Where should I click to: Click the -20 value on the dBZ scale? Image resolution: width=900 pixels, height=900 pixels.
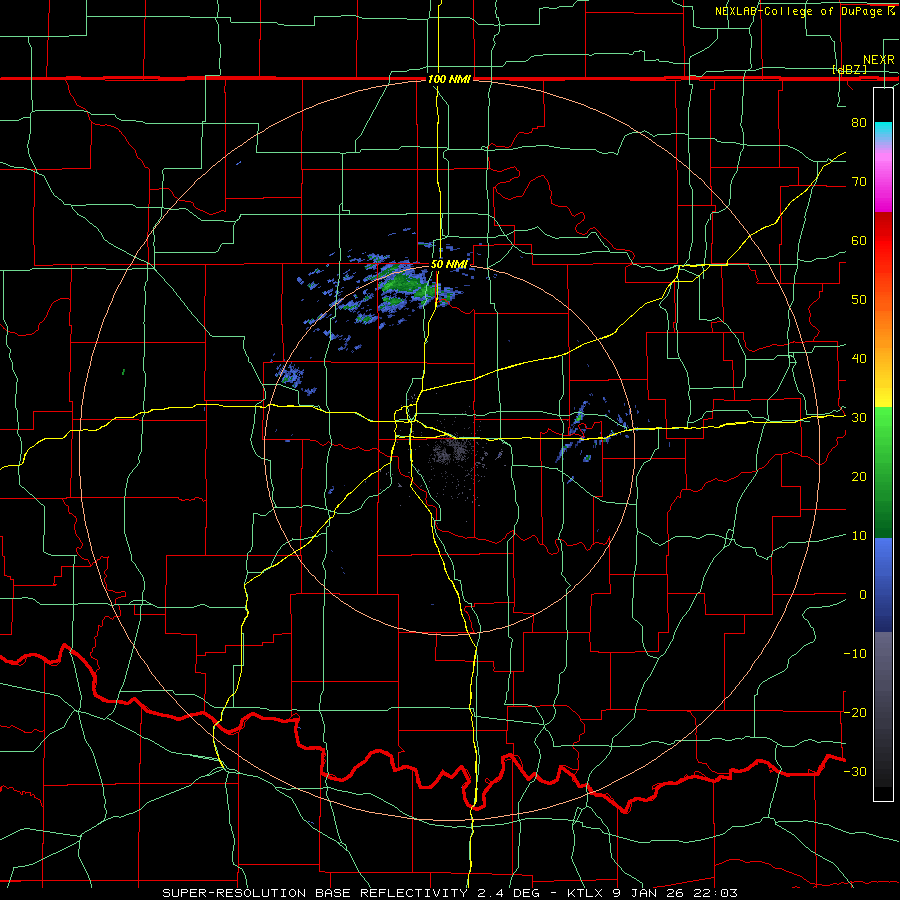[855, 712]
